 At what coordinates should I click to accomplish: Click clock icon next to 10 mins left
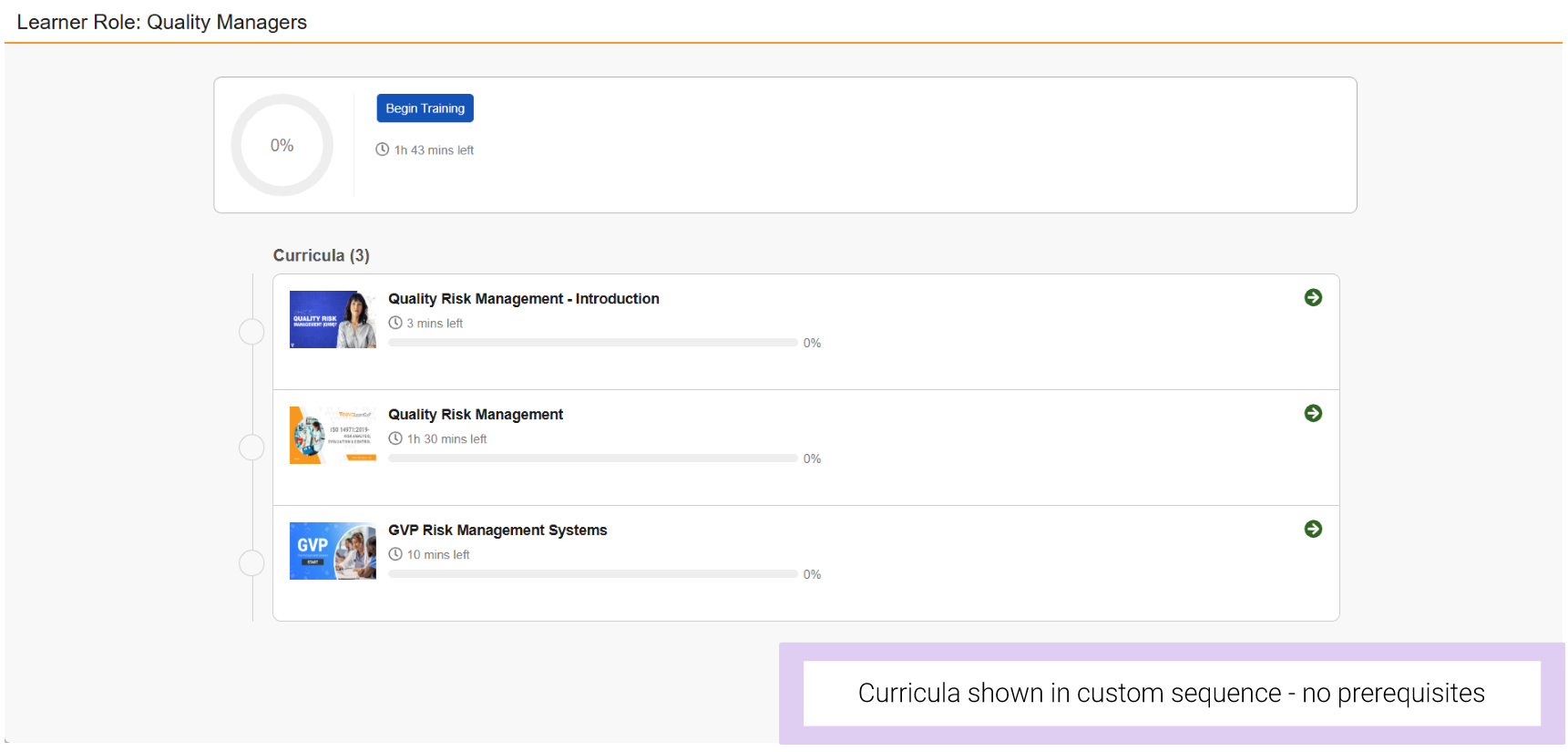click(x=395, y=554)
